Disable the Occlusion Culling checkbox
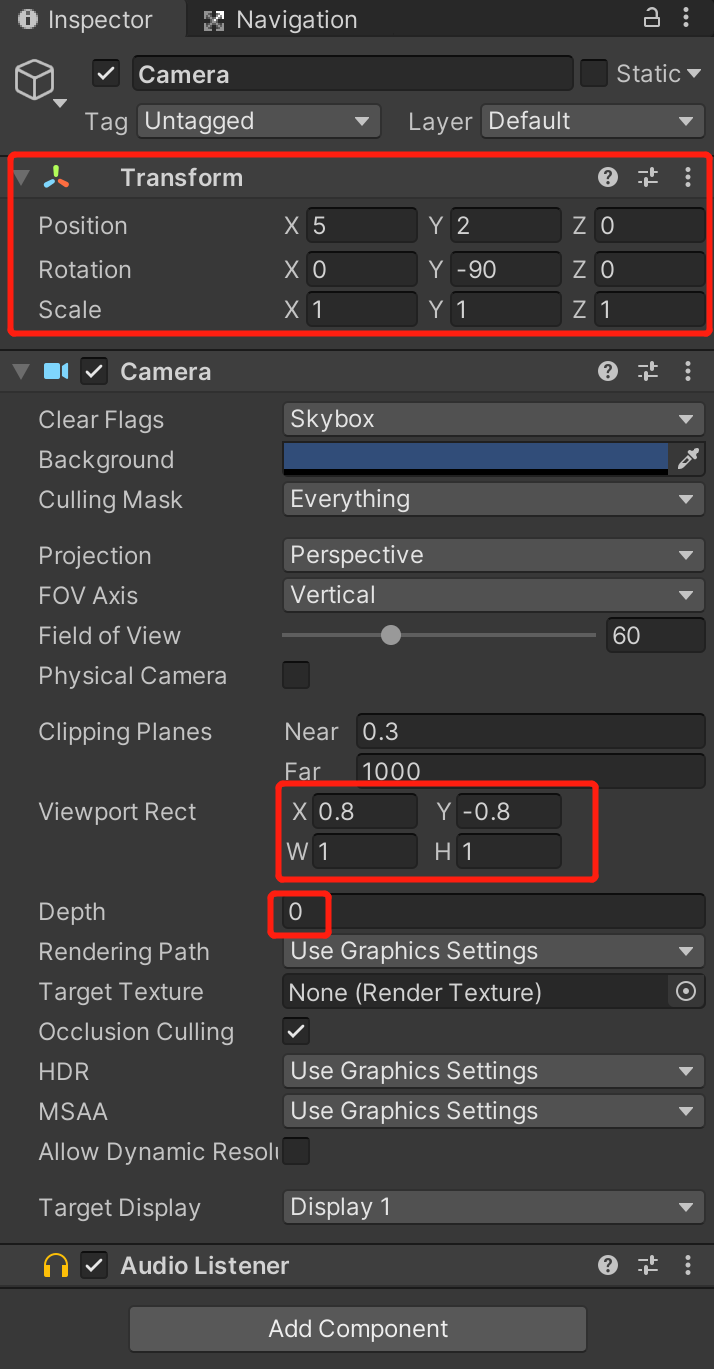The image size is (714, 1369). (x=296, y=1031)
